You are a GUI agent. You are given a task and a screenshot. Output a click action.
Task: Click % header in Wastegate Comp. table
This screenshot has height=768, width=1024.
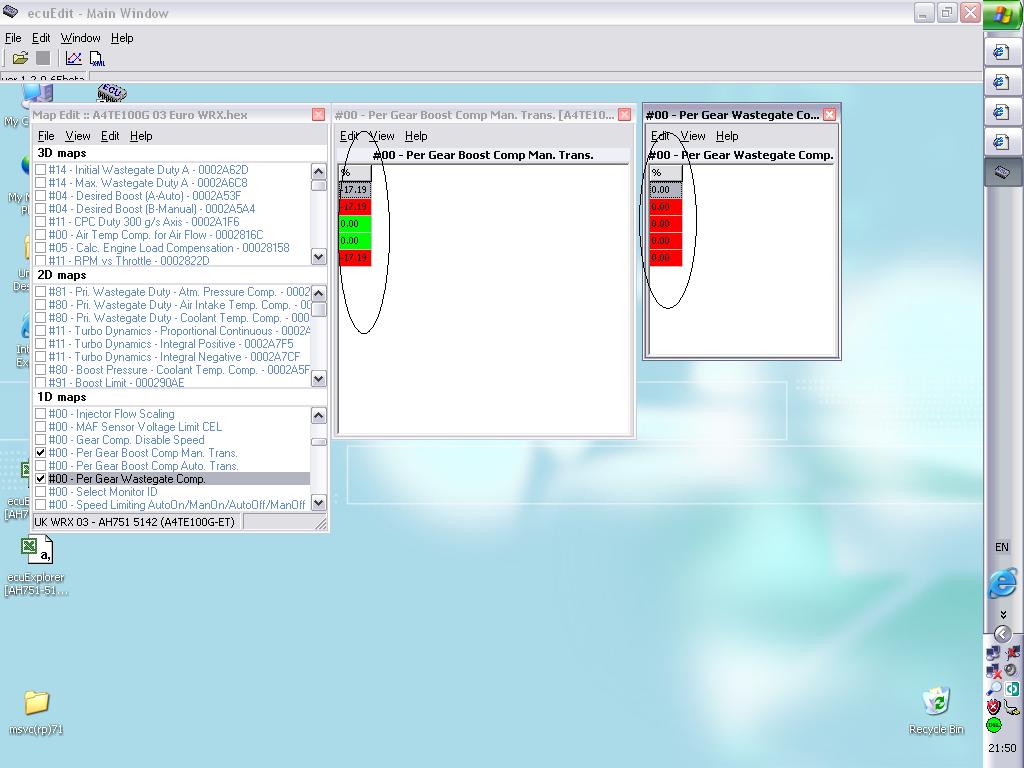click(x=665, y=172)
